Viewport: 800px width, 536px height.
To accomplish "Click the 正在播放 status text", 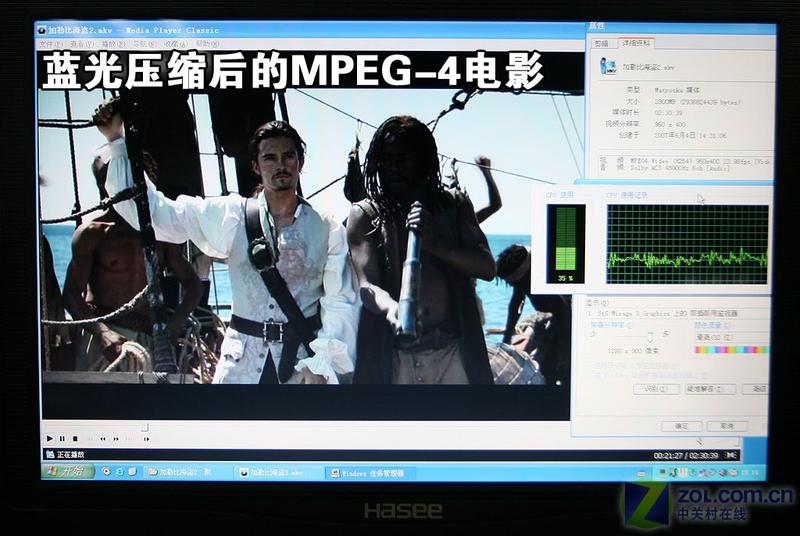I will click(71, 454).
